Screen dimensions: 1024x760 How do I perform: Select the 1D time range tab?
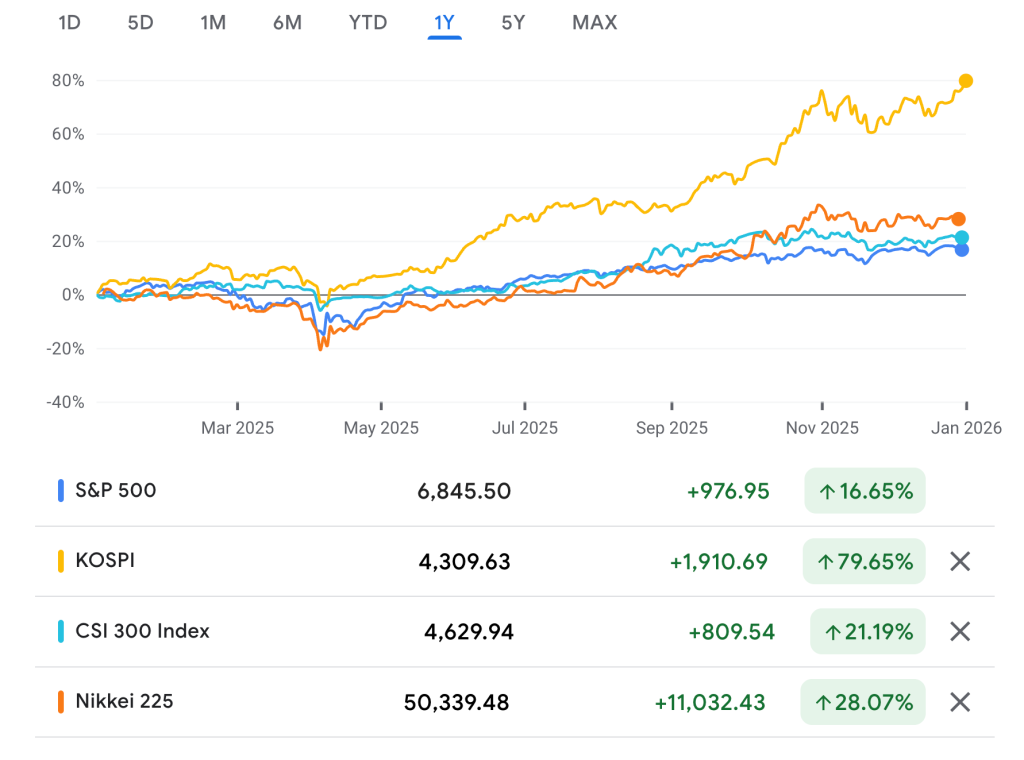point(69,22)
